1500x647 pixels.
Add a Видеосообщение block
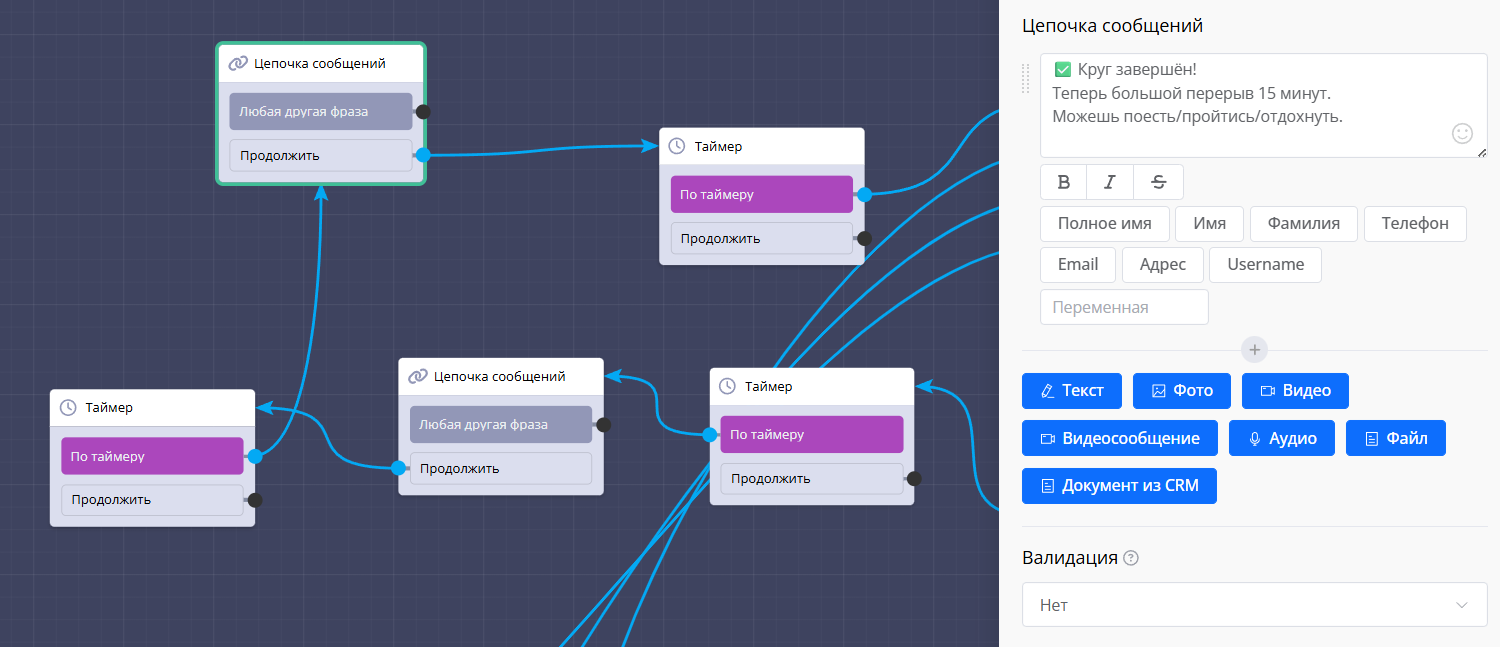pyautogui.click(x=1119, y=438)
